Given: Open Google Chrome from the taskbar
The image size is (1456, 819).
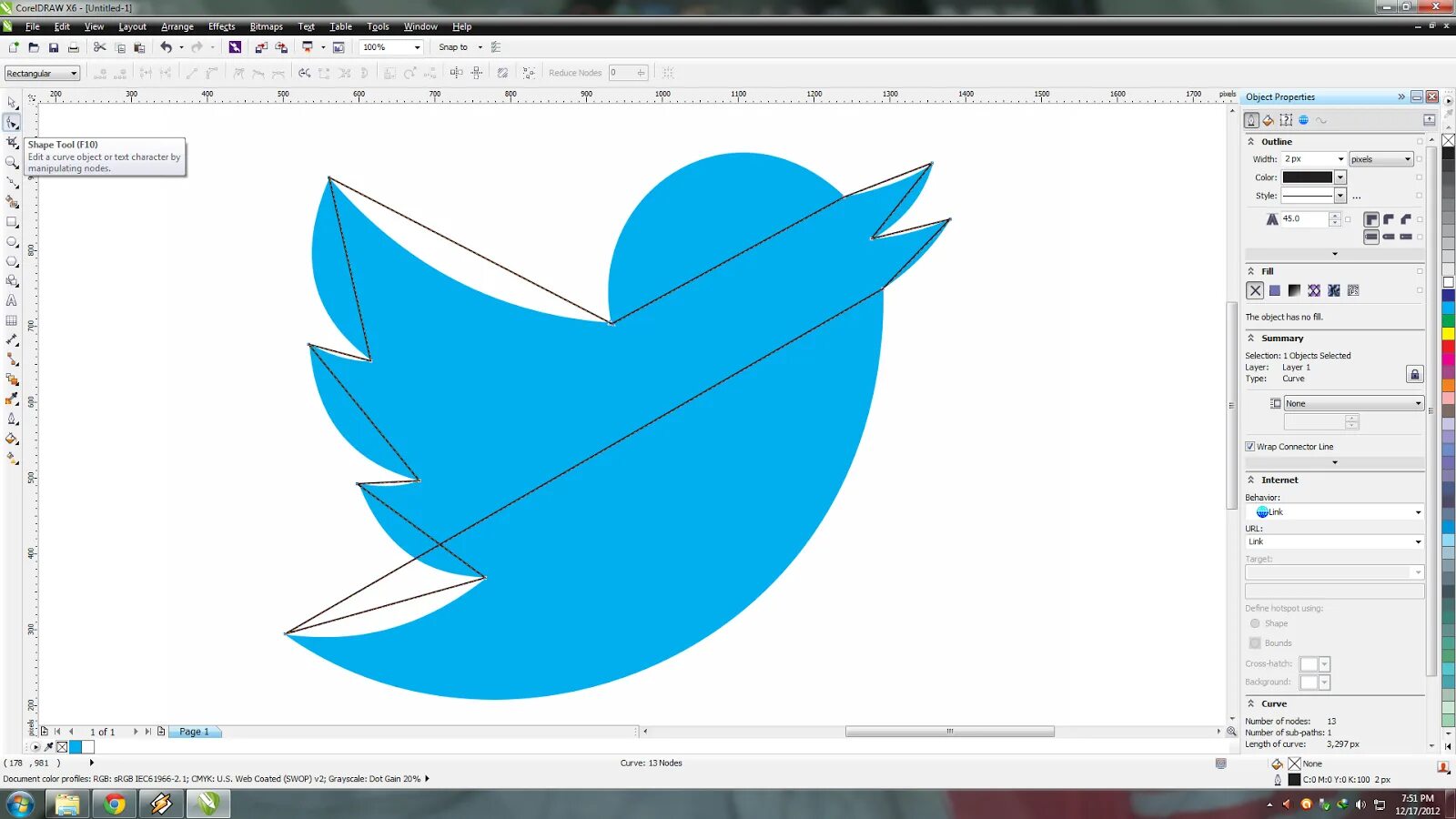Looking at the screenshot, I should [x=114, y=804].
